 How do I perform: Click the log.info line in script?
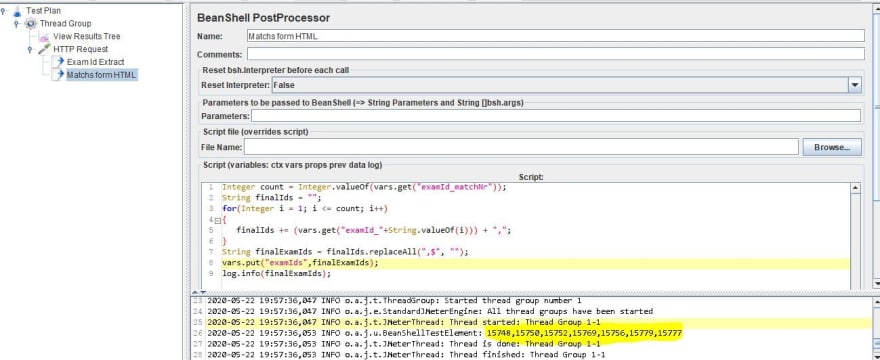click(277, 274)
